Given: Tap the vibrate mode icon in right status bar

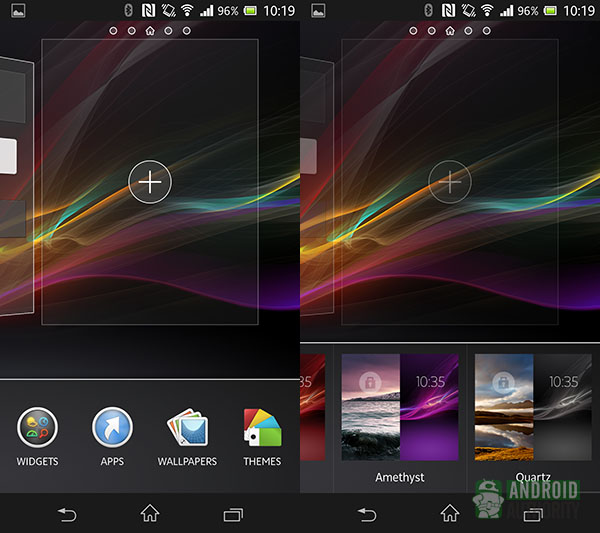Looking at the screenshot, I should (x=468, y=10).
